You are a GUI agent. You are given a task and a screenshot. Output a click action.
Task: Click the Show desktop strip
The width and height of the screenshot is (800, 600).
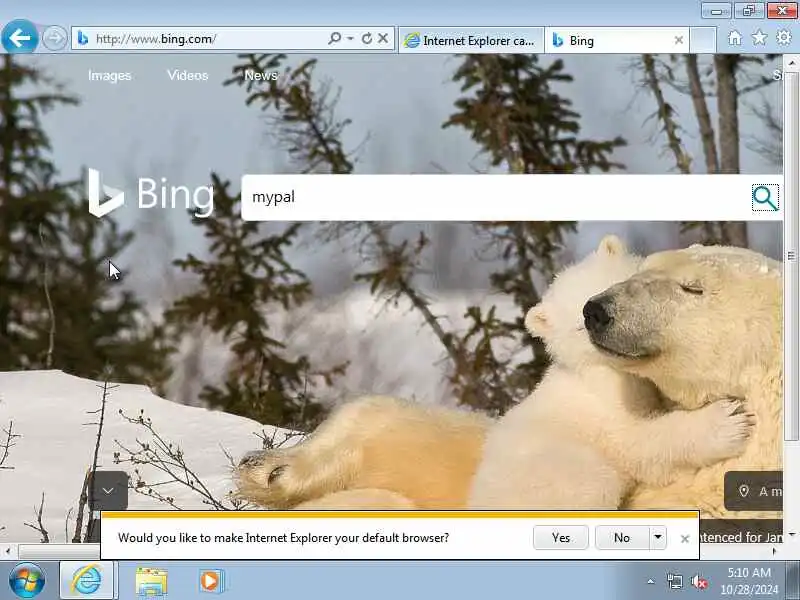coord(793,581)
